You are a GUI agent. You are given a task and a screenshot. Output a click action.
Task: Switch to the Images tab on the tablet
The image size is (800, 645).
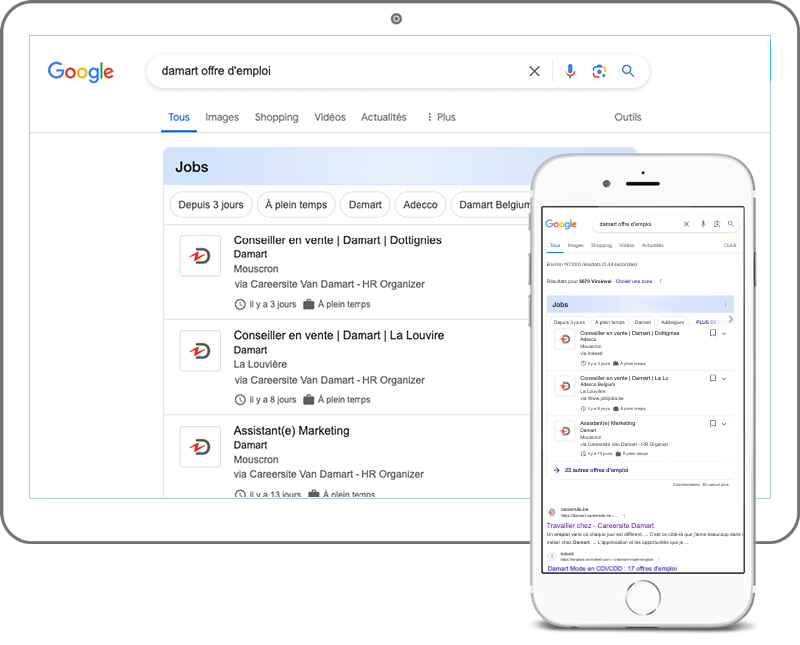tap(222, 117)
